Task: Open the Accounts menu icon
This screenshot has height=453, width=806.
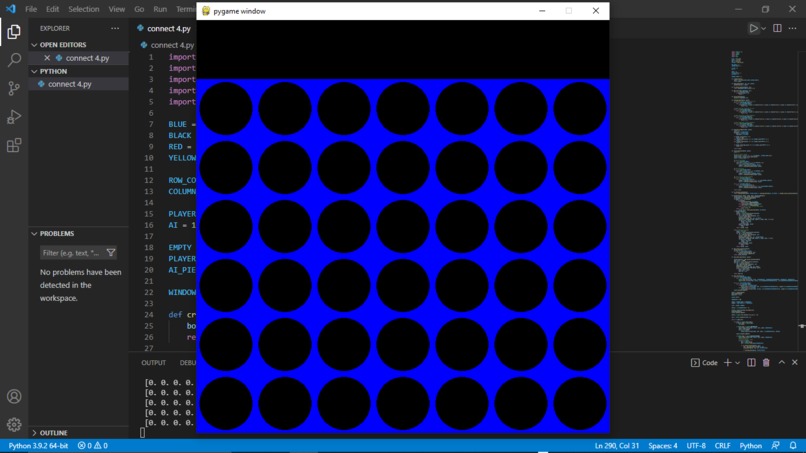Action: click(x=14, y=396)
